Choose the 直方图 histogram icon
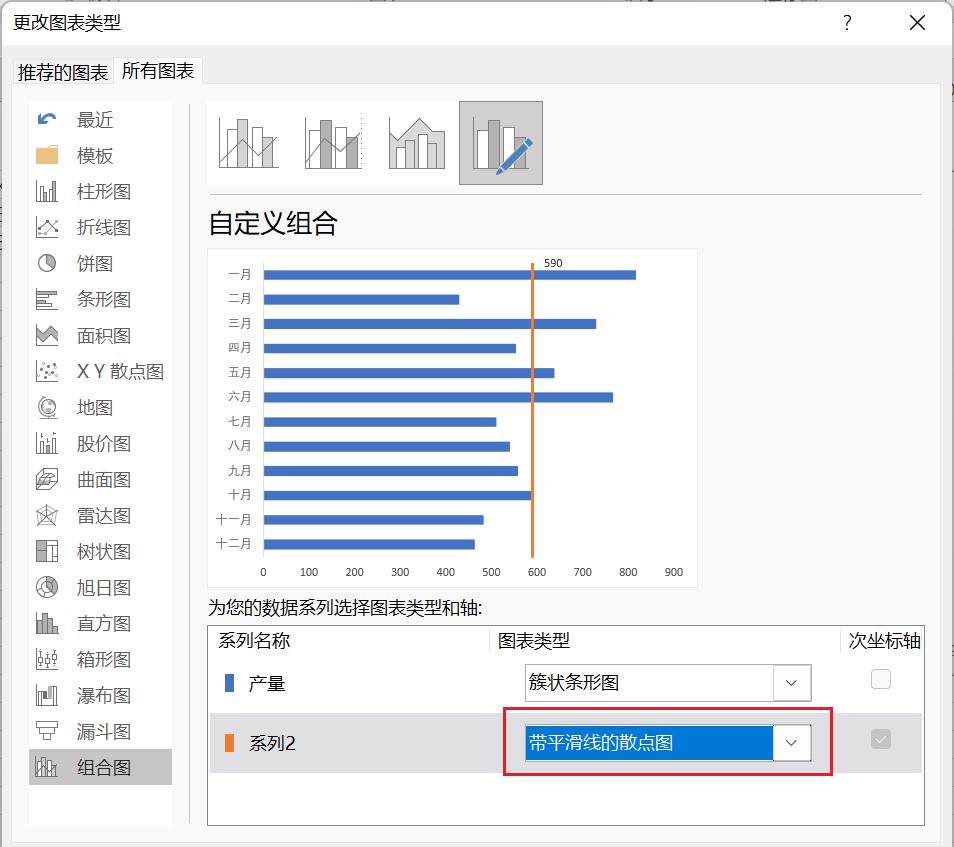The image size is (954, 847). 47,623
